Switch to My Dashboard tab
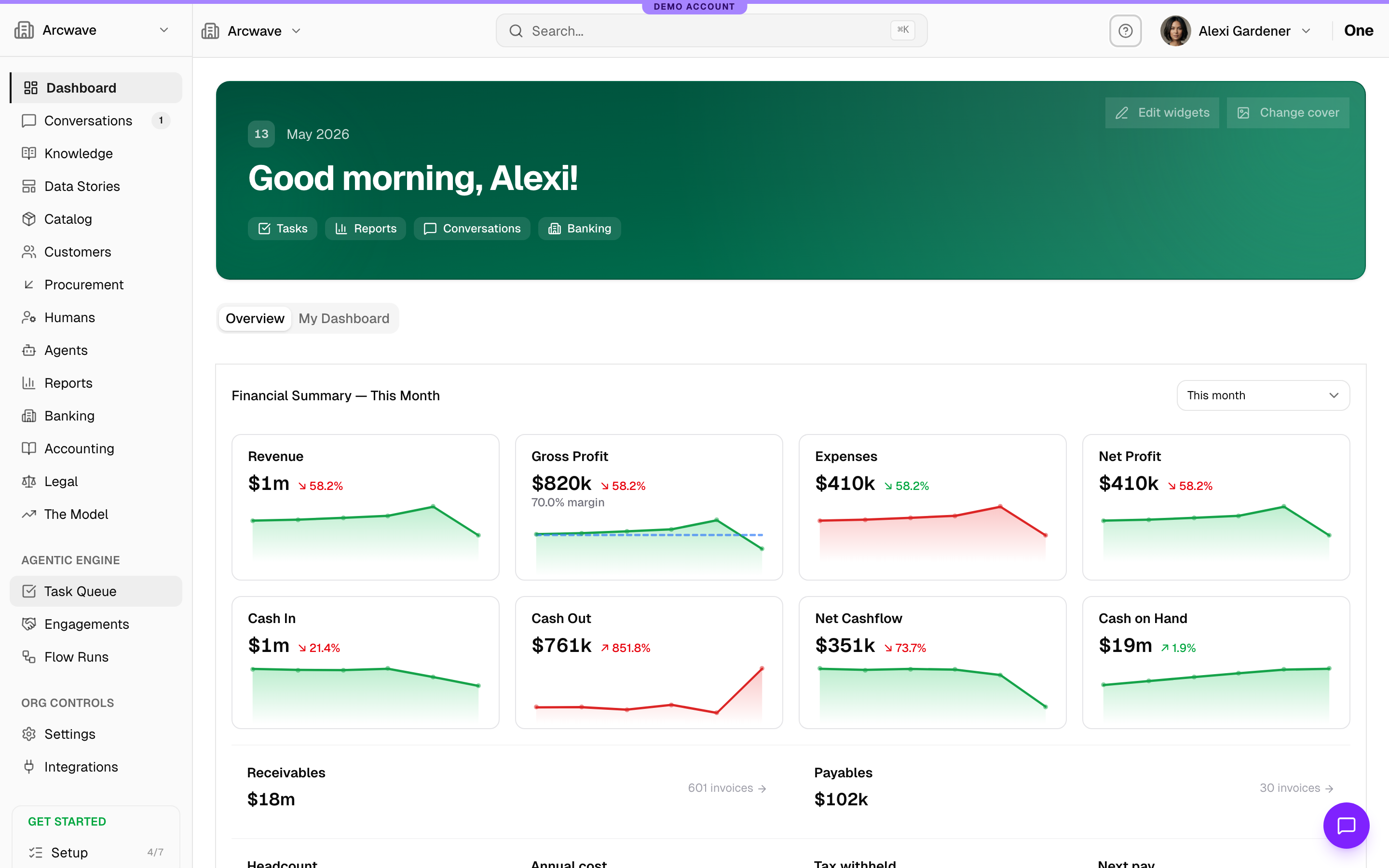This screenshot has width=1389, height=868. point(344,318)
